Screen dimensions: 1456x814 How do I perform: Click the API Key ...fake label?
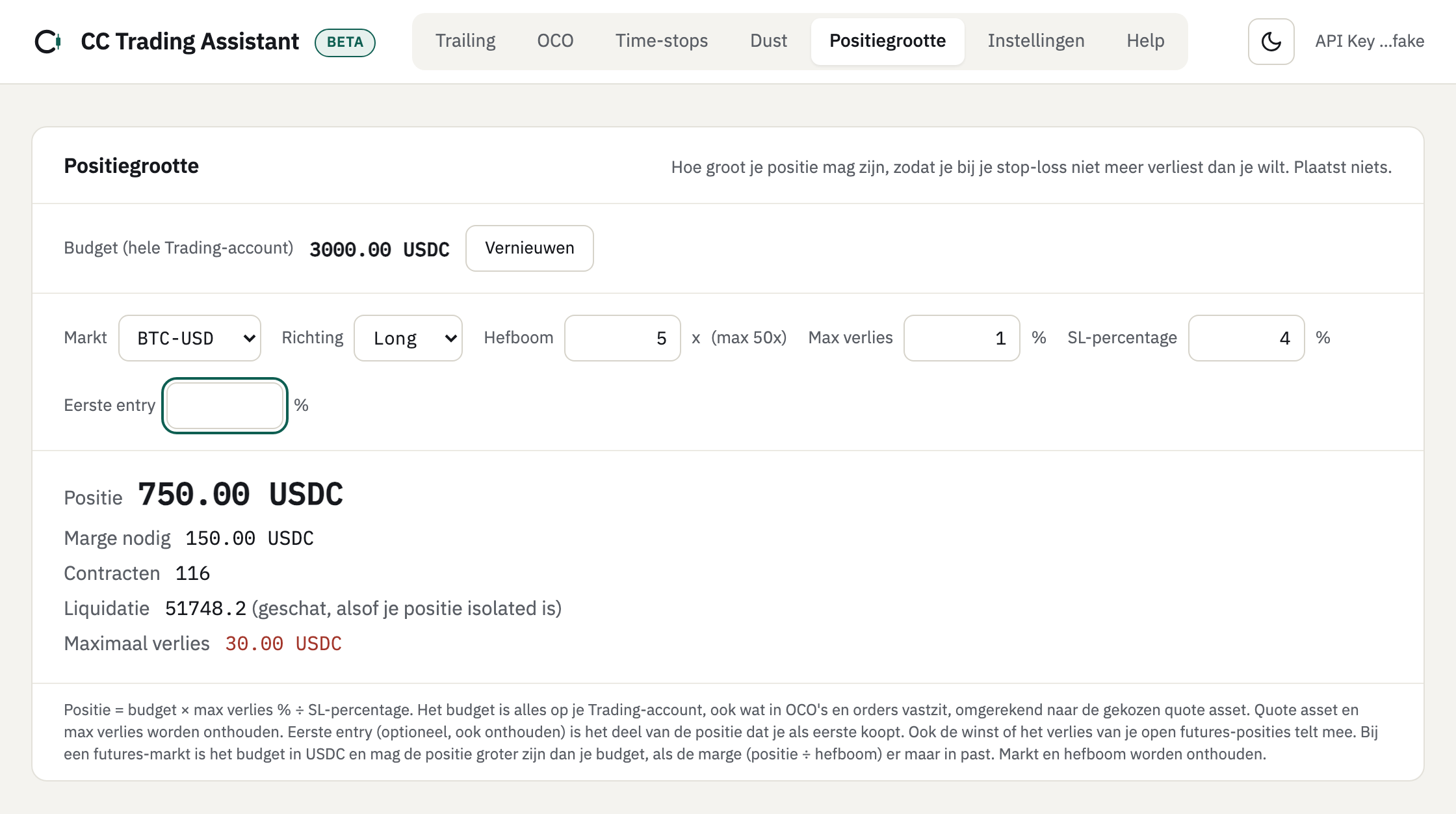click(x=1370, y=42)
